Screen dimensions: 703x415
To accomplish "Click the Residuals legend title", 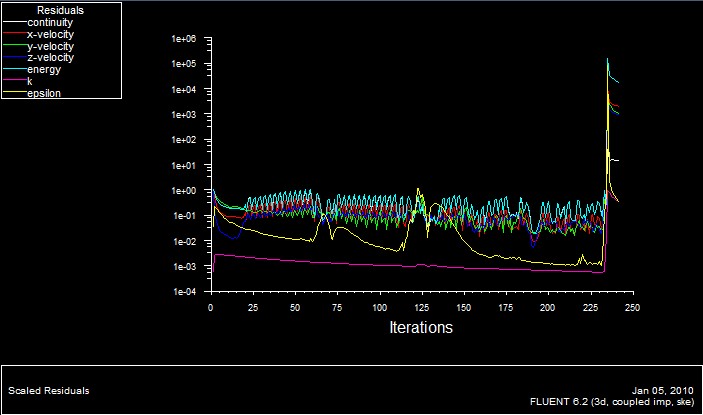I will [59, 9].
